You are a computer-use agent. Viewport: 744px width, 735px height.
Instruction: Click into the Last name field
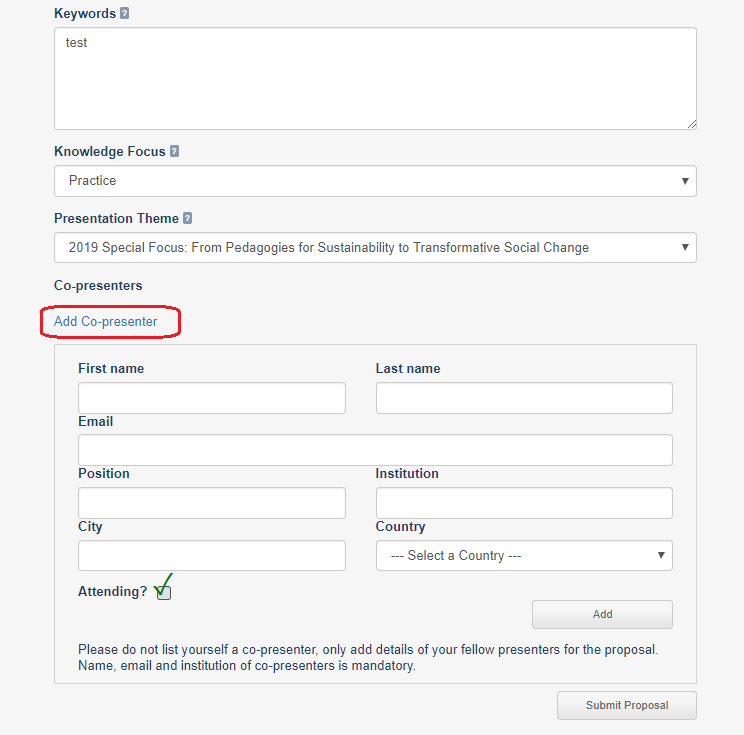tap(524, 398)
